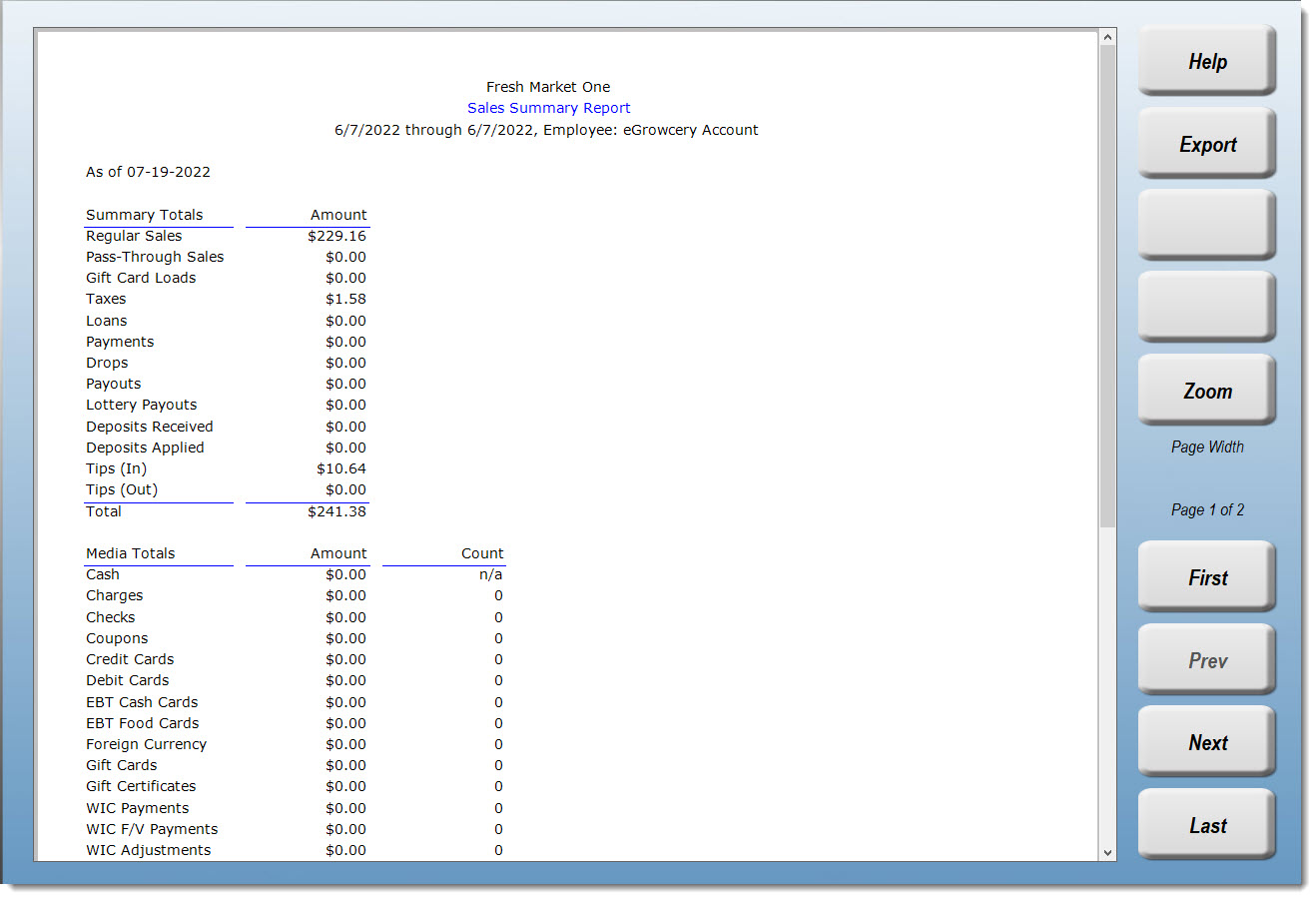
Task: Click the Taxes amount $1.58
Action: point(345,299)
